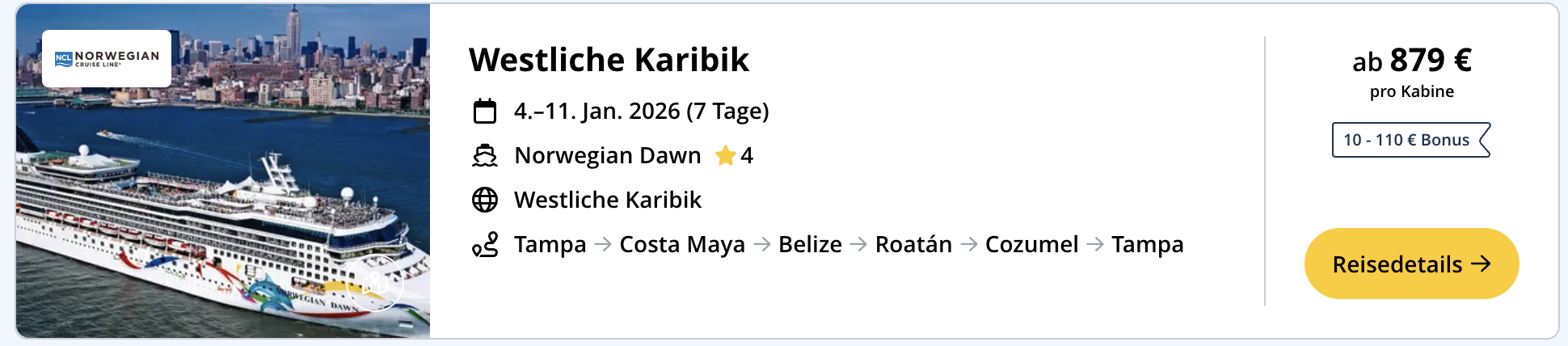
Task: Select Cozumel port in the route
Action: (1031, 244)
